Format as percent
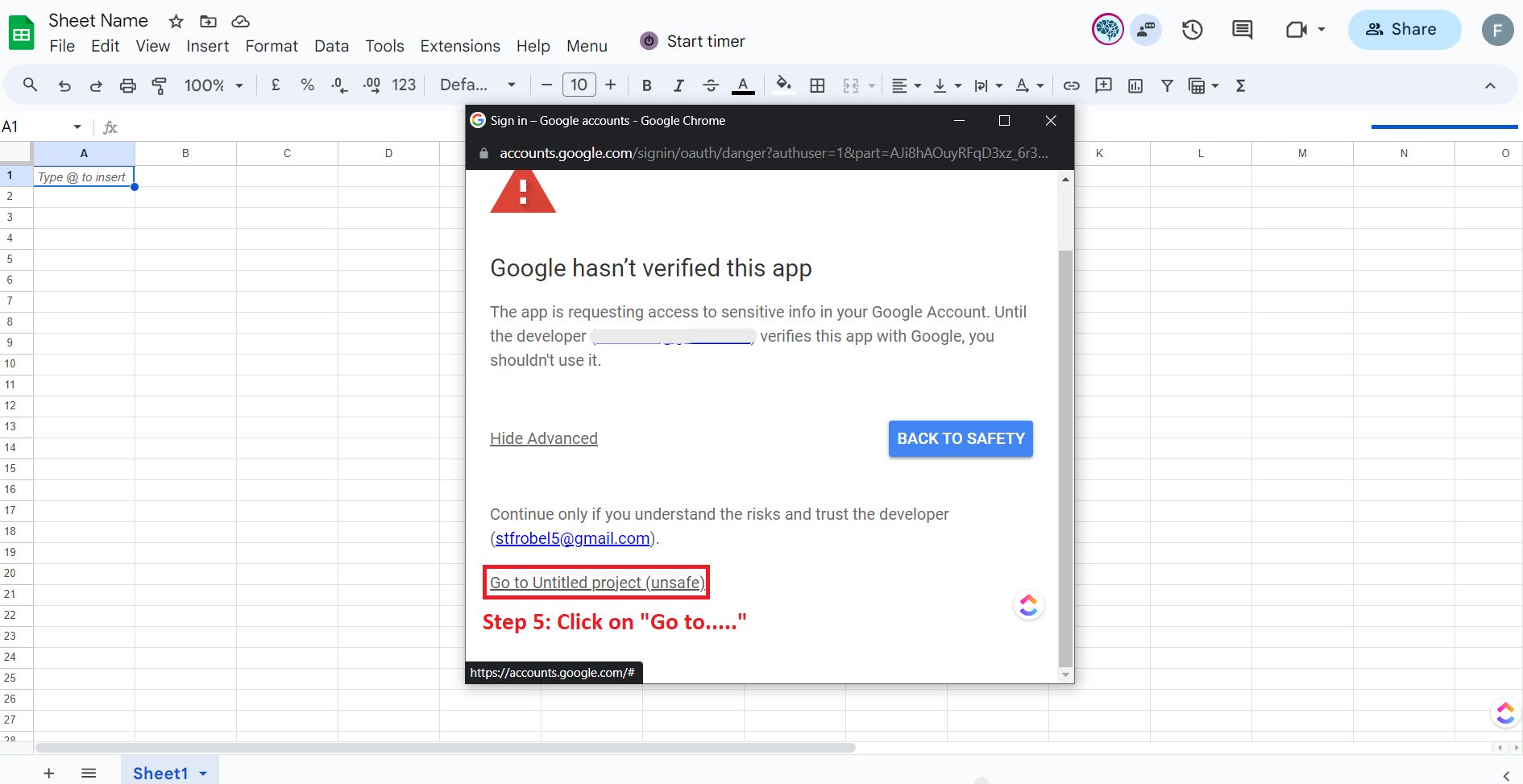Image resolution: width=1523 pixels, height=784 pixels. tap(307, 85)
